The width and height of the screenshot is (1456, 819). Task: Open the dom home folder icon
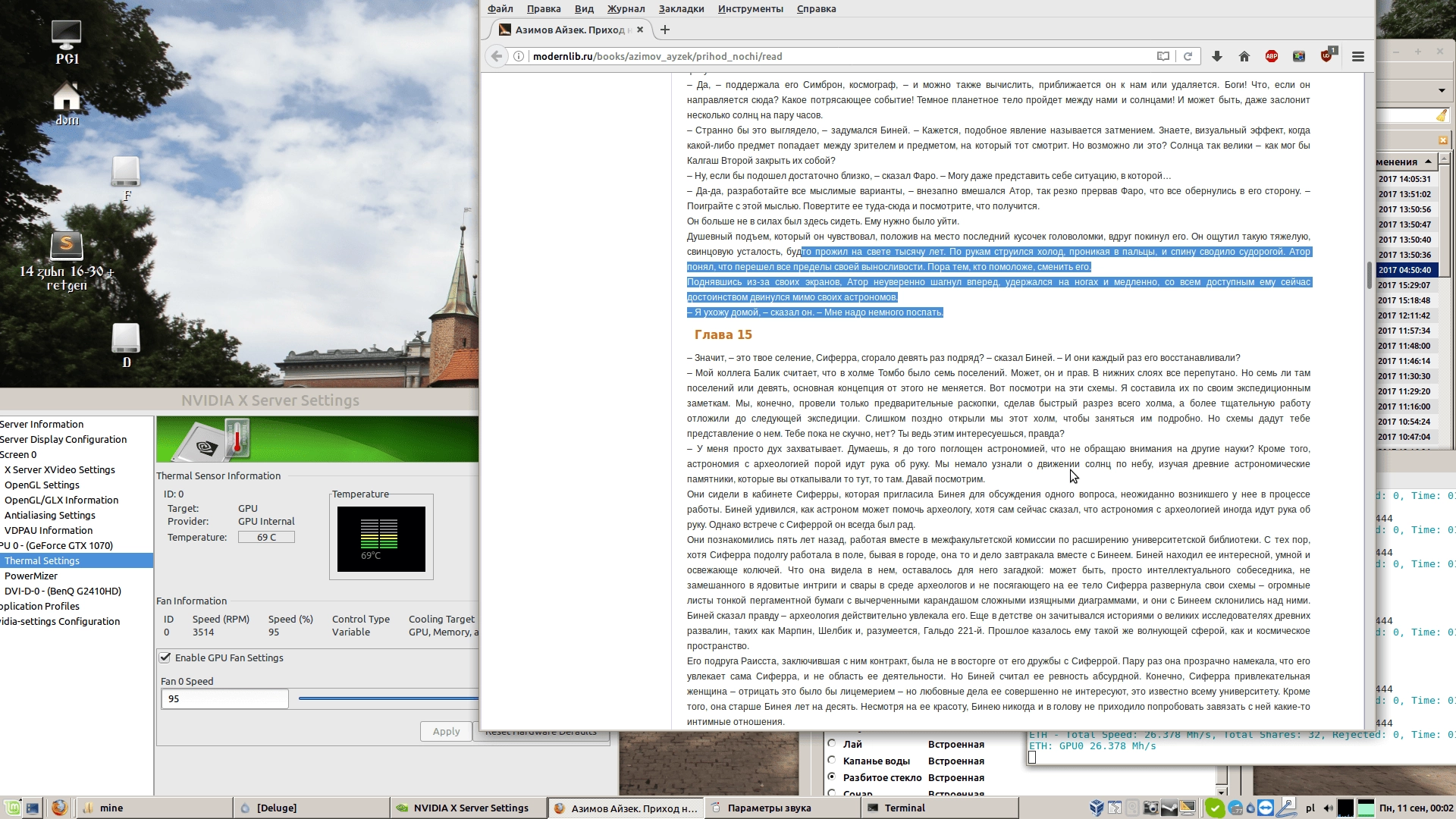click(x=66, y=103)
